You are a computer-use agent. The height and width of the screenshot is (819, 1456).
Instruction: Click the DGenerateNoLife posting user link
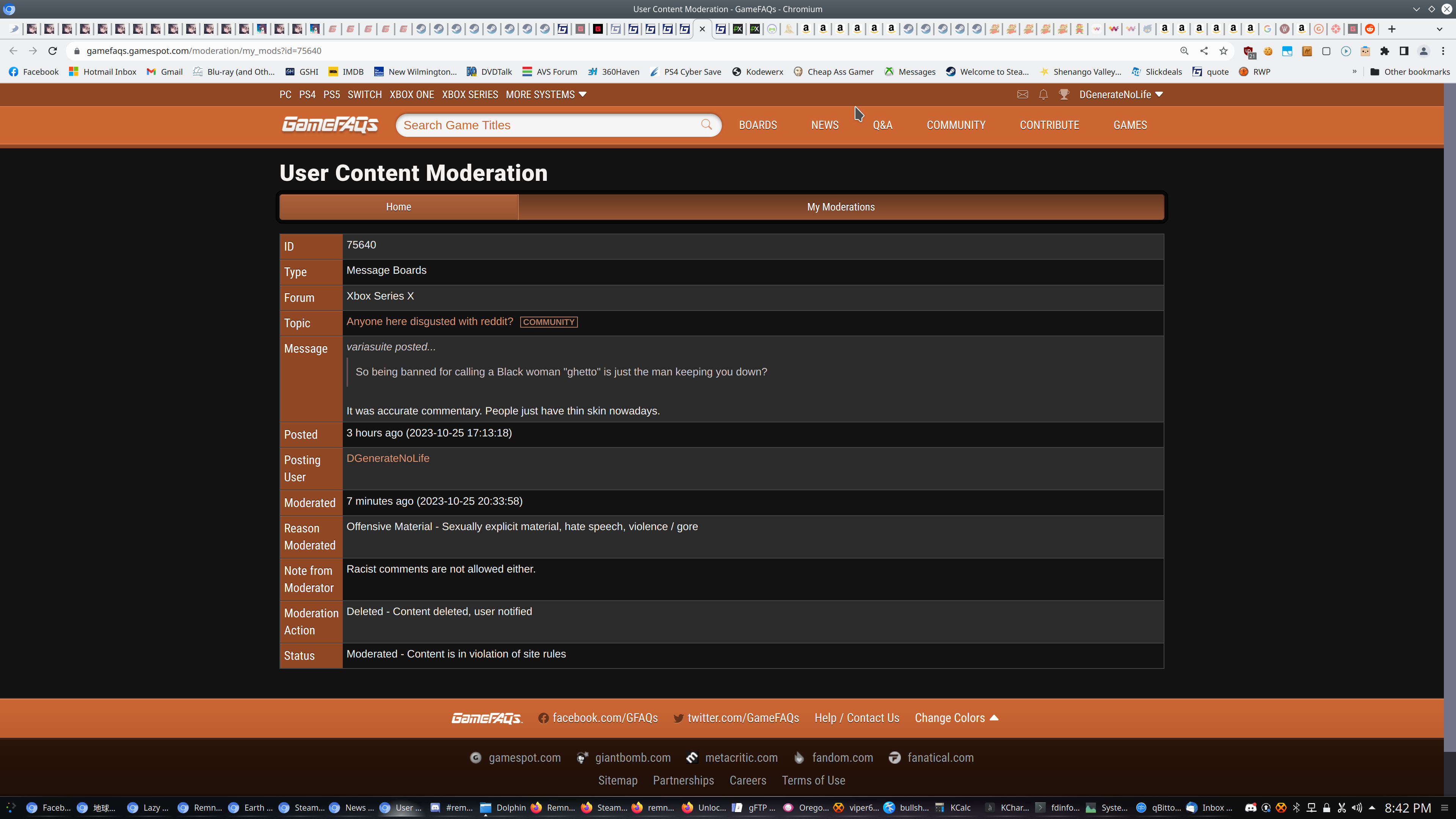[388, 458]
